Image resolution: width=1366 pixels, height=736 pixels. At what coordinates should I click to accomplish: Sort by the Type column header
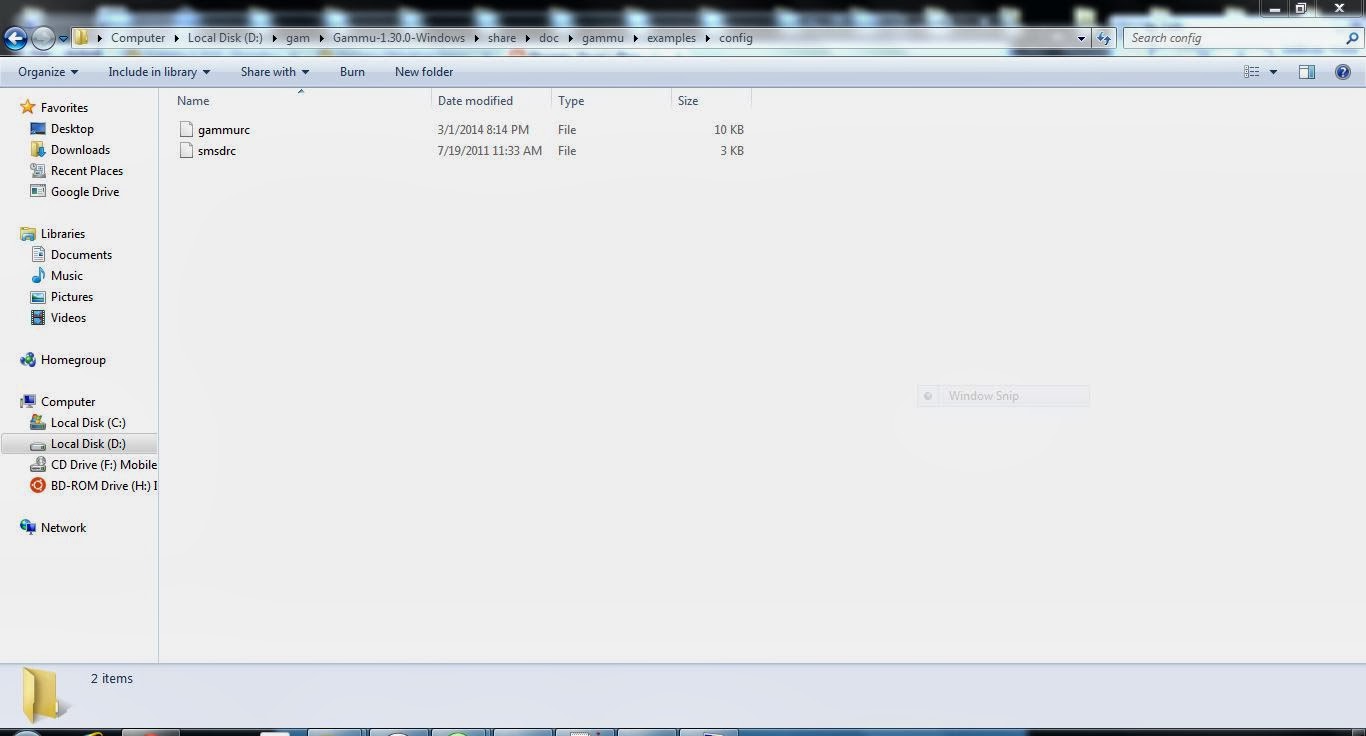pos(611,101)
